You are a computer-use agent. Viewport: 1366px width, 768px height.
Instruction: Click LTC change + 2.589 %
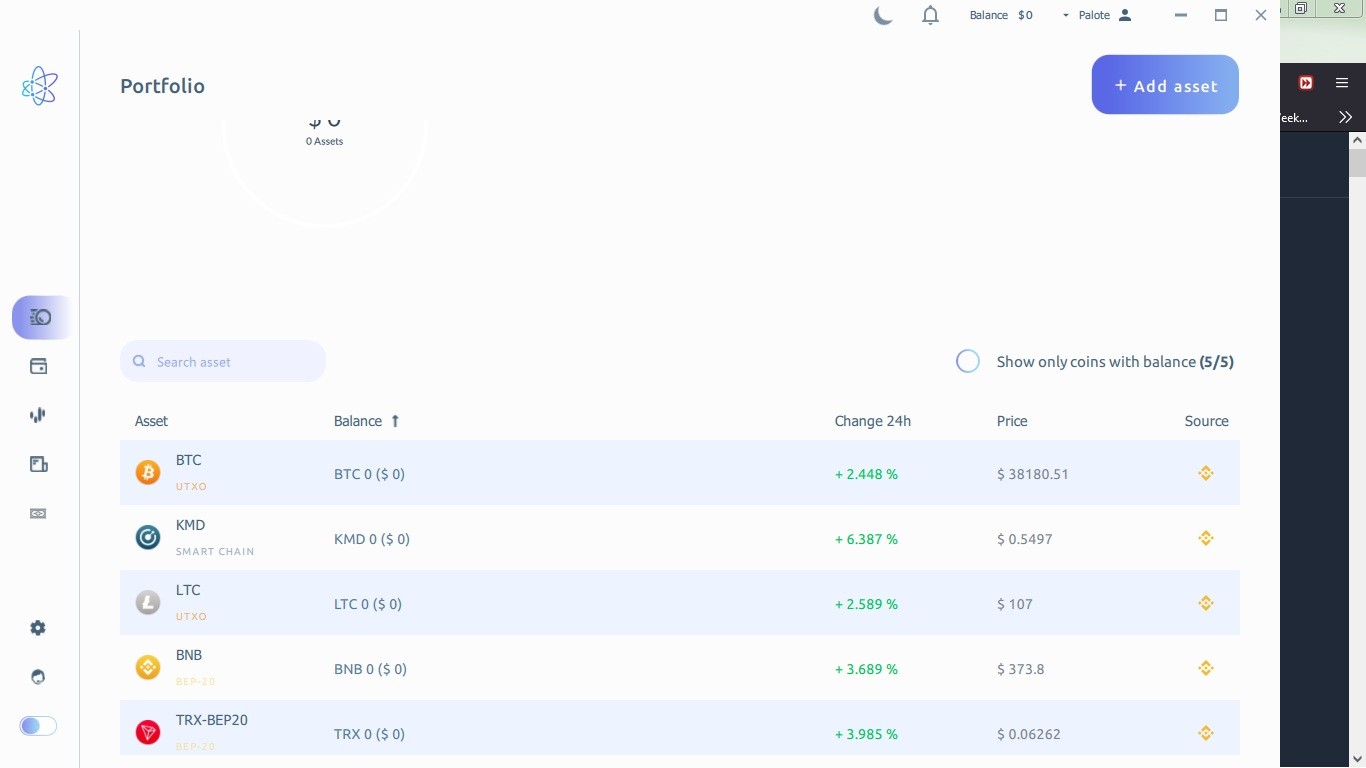866,604
